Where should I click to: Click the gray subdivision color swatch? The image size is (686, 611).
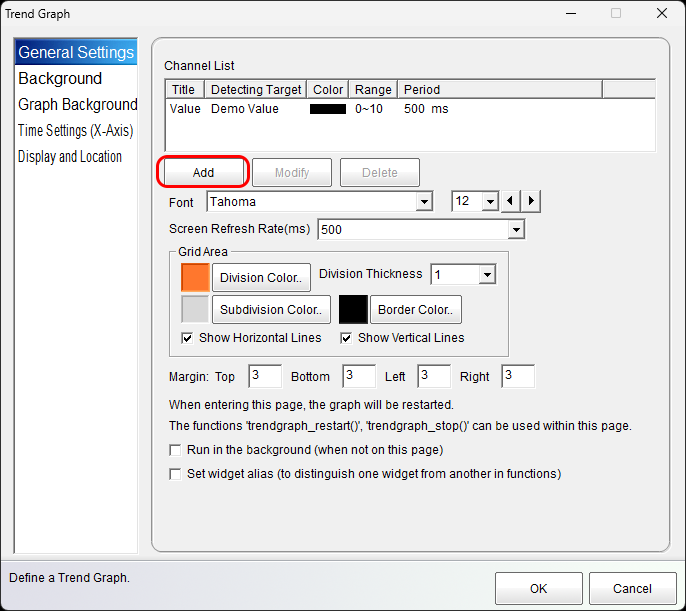coord(195,310)
